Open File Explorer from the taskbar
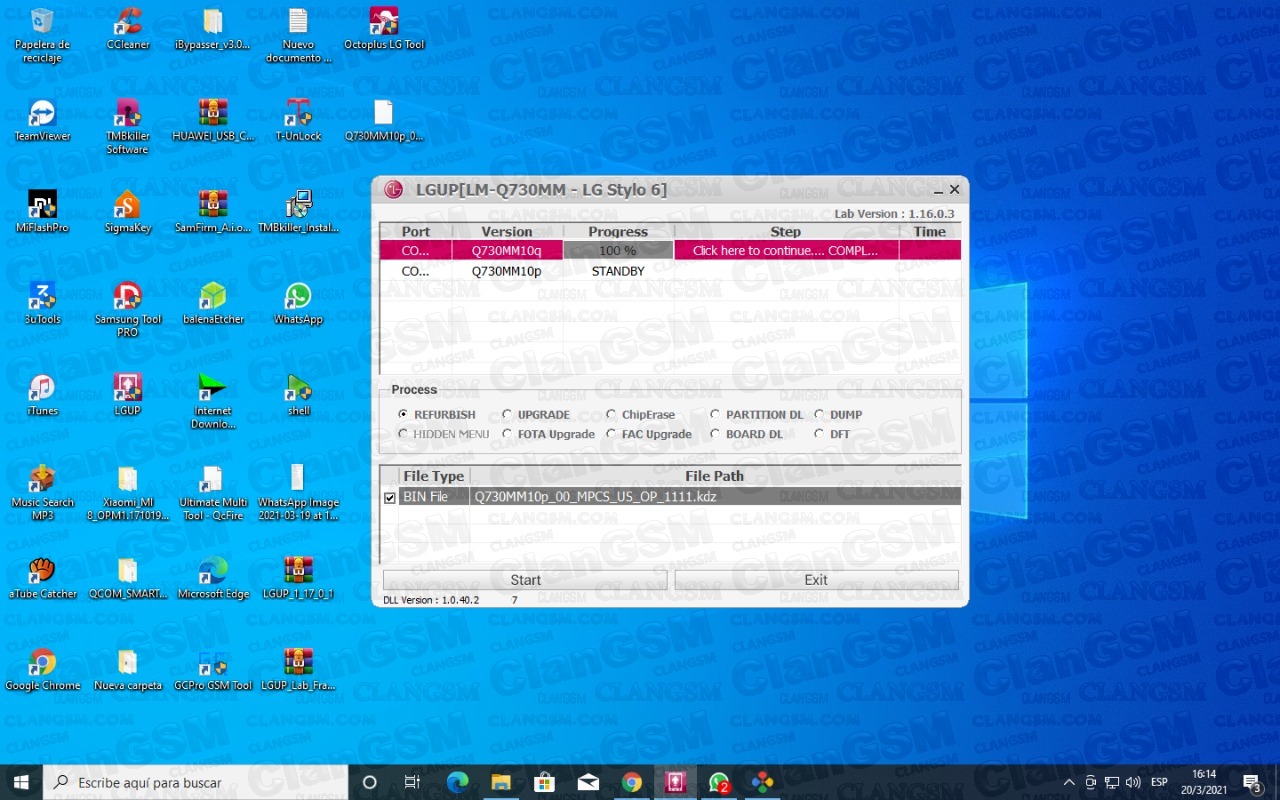 [501, 782]
